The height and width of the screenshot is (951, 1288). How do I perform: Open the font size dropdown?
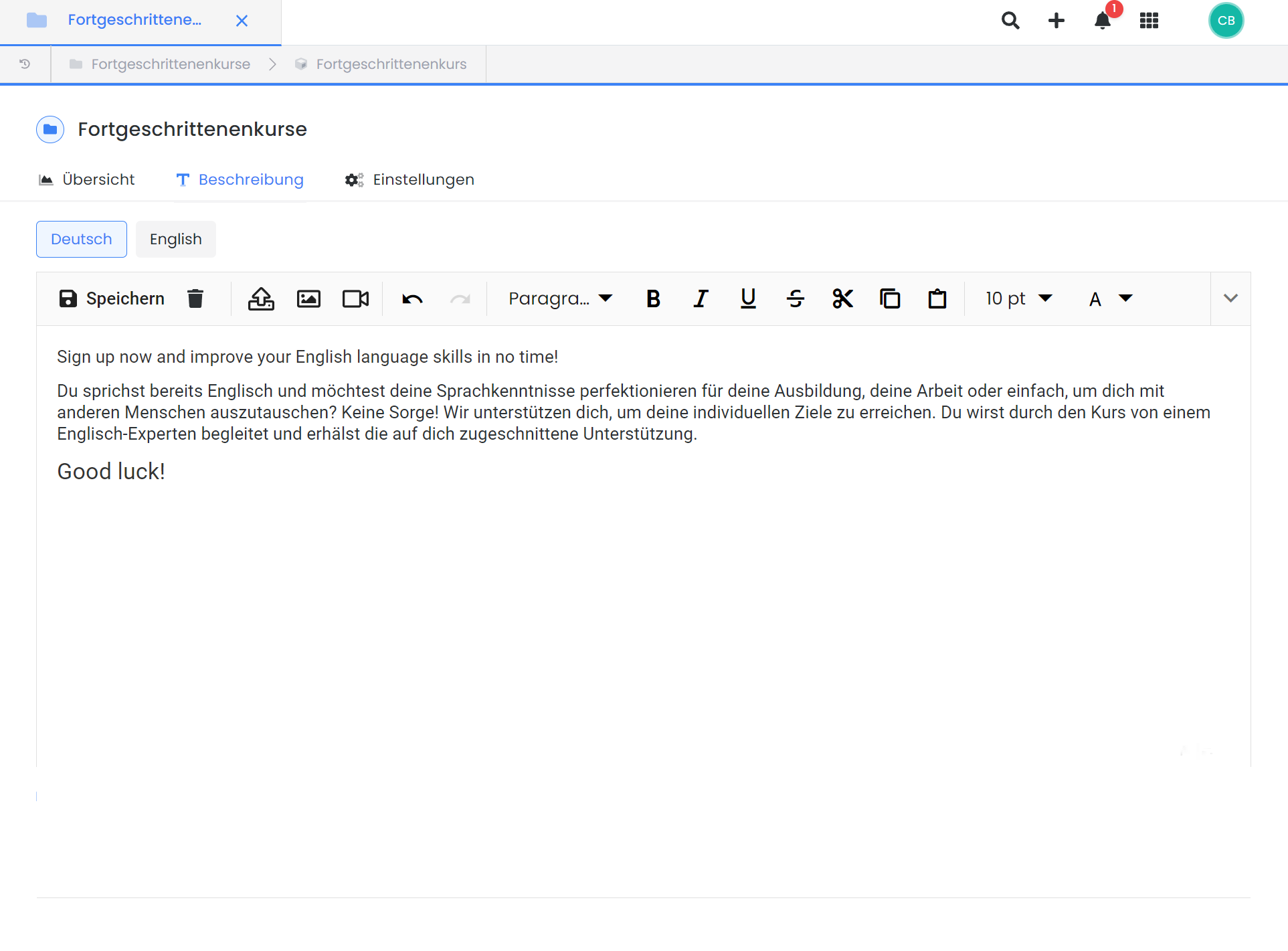coord(1016,298)
